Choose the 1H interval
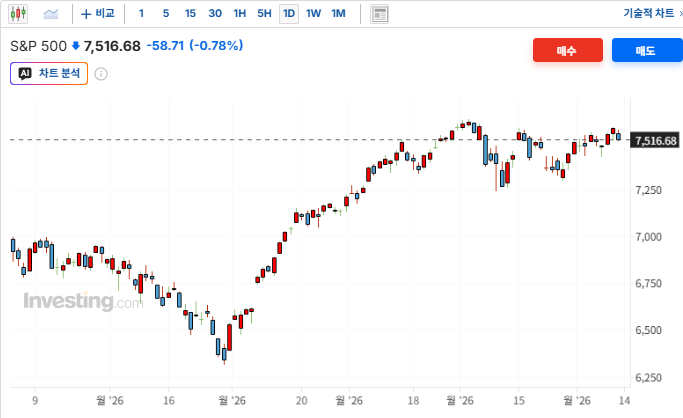Image resolution: width=683 pixels, height=418 pixels. click(x=240, y=13)
